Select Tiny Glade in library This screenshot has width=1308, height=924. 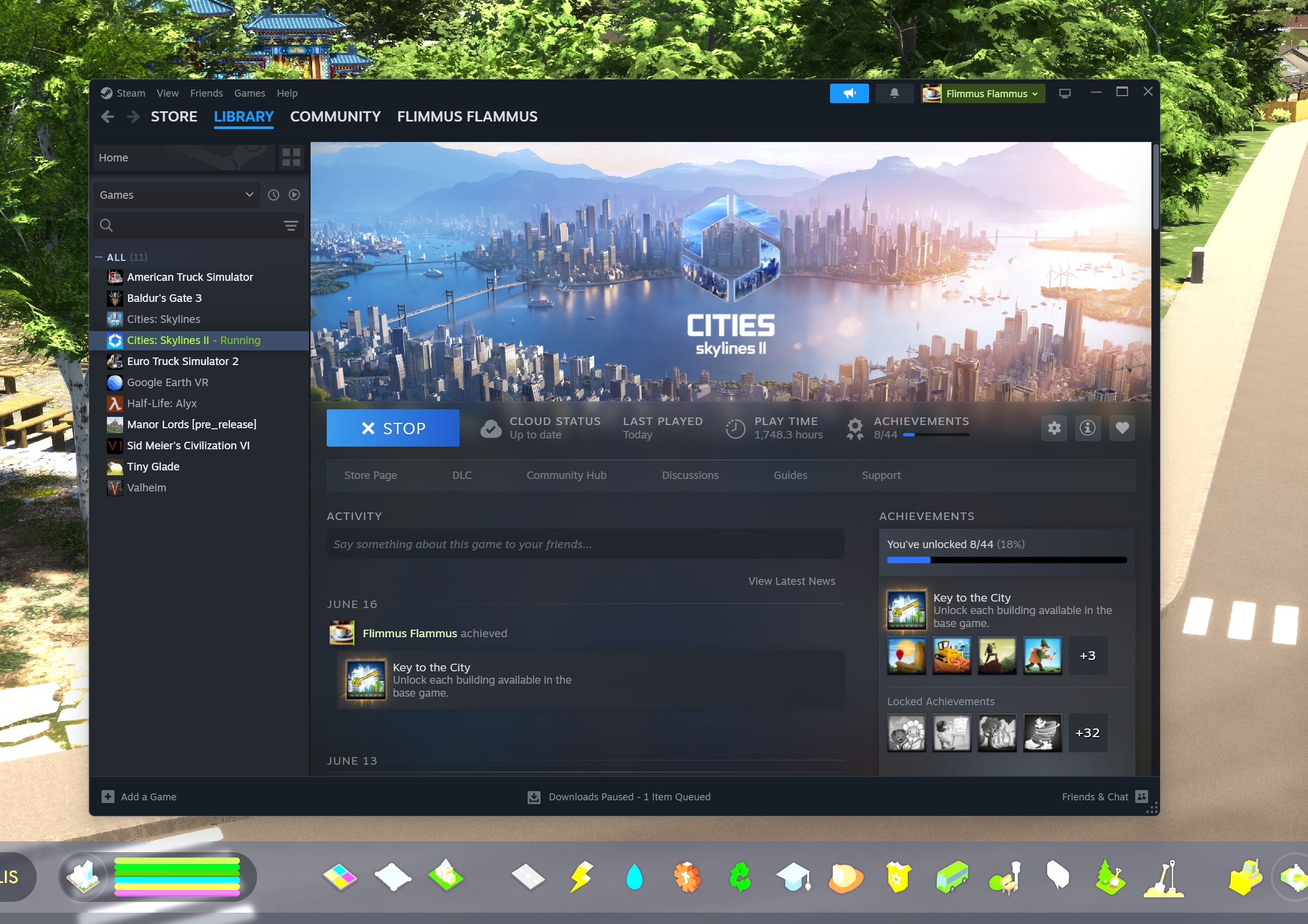pos(199,467)
